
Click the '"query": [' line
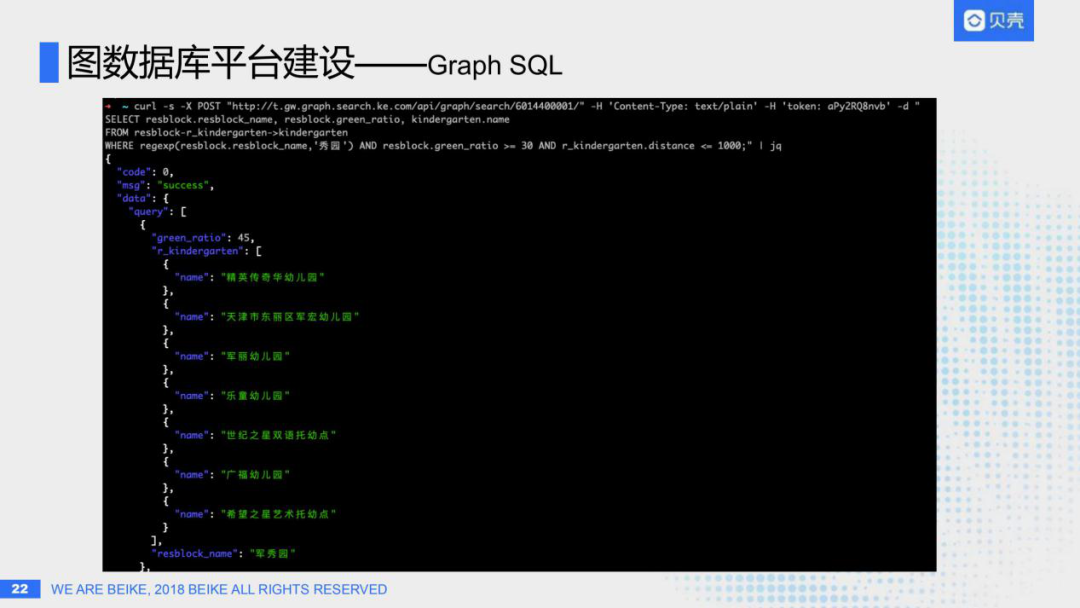pos(157,211)
